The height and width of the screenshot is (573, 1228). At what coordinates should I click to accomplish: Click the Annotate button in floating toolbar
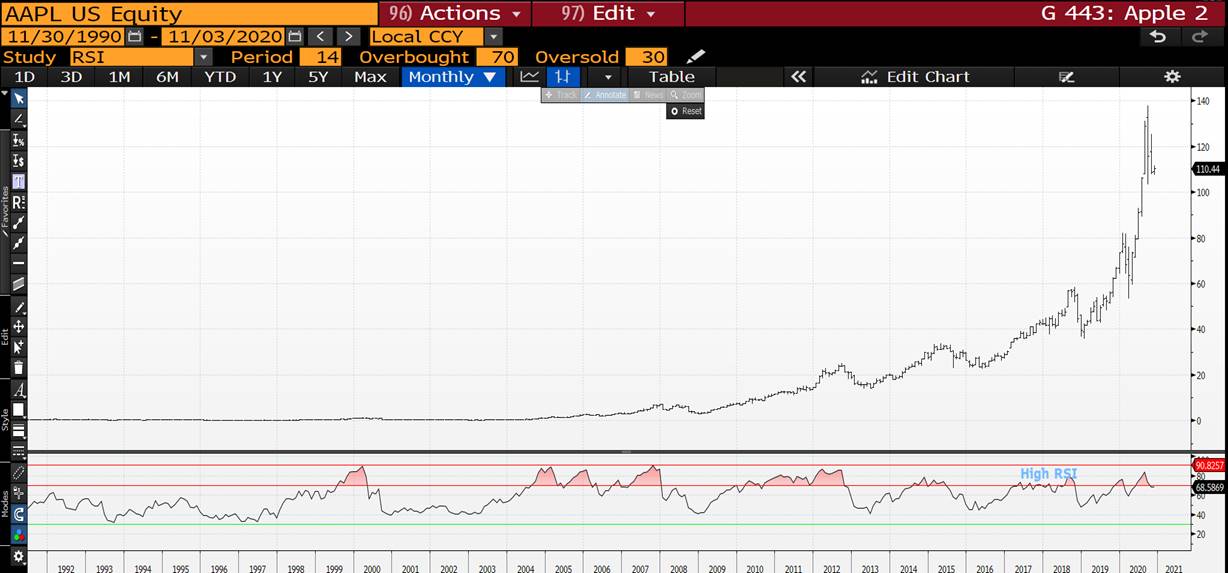[x=604, y=95]
